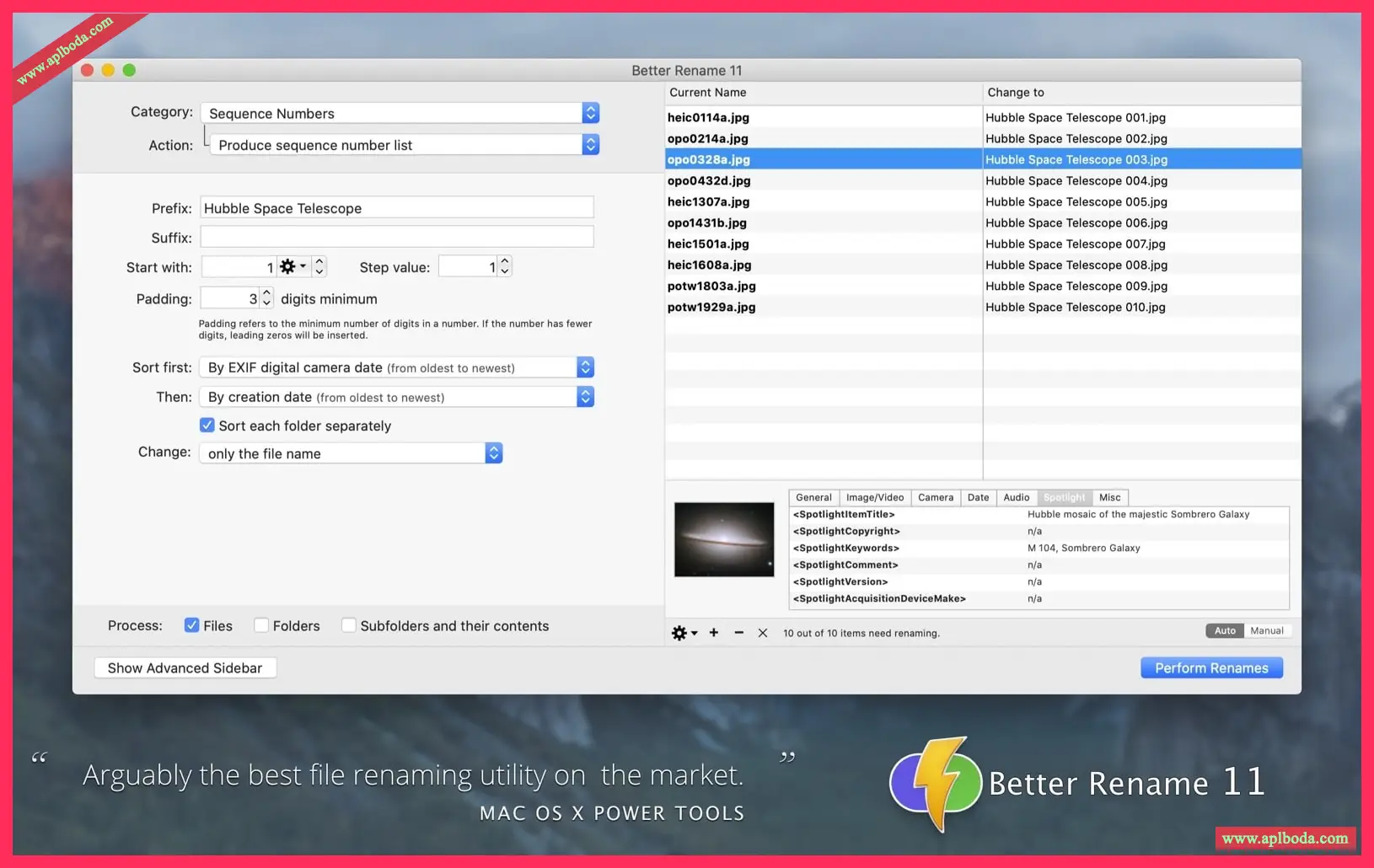Open the Action dropdown menu
1374x868 pixels.
pos(405,145)
